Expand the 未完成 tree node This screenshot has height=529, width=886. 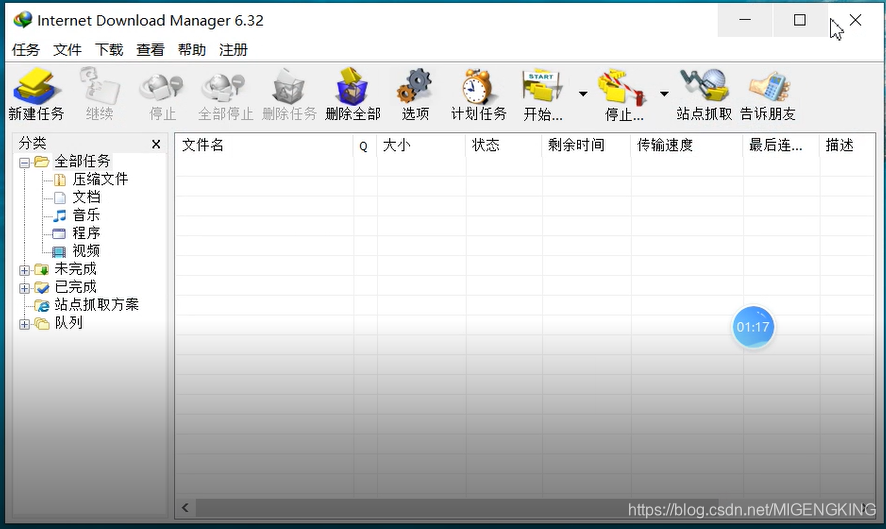[24, 270]
